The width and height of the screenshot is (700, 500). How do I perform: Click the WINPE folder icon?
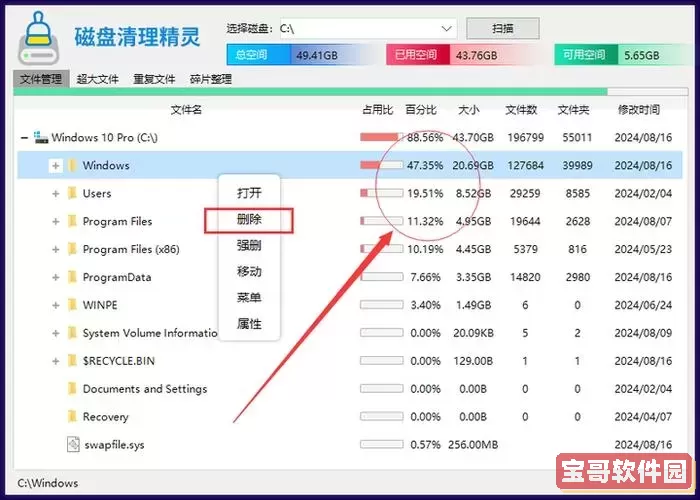tap(72, 305)
